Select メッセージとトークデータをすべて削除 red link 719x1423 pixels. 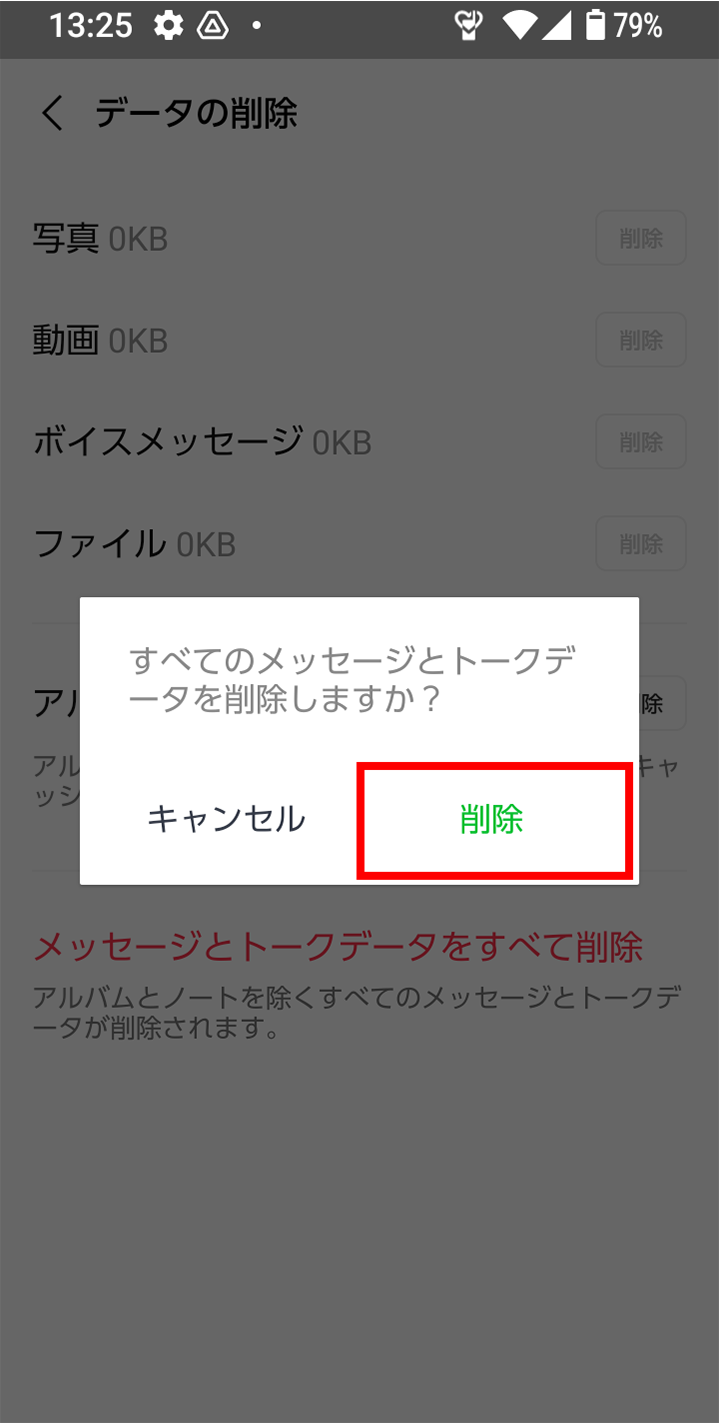[338, 946]
